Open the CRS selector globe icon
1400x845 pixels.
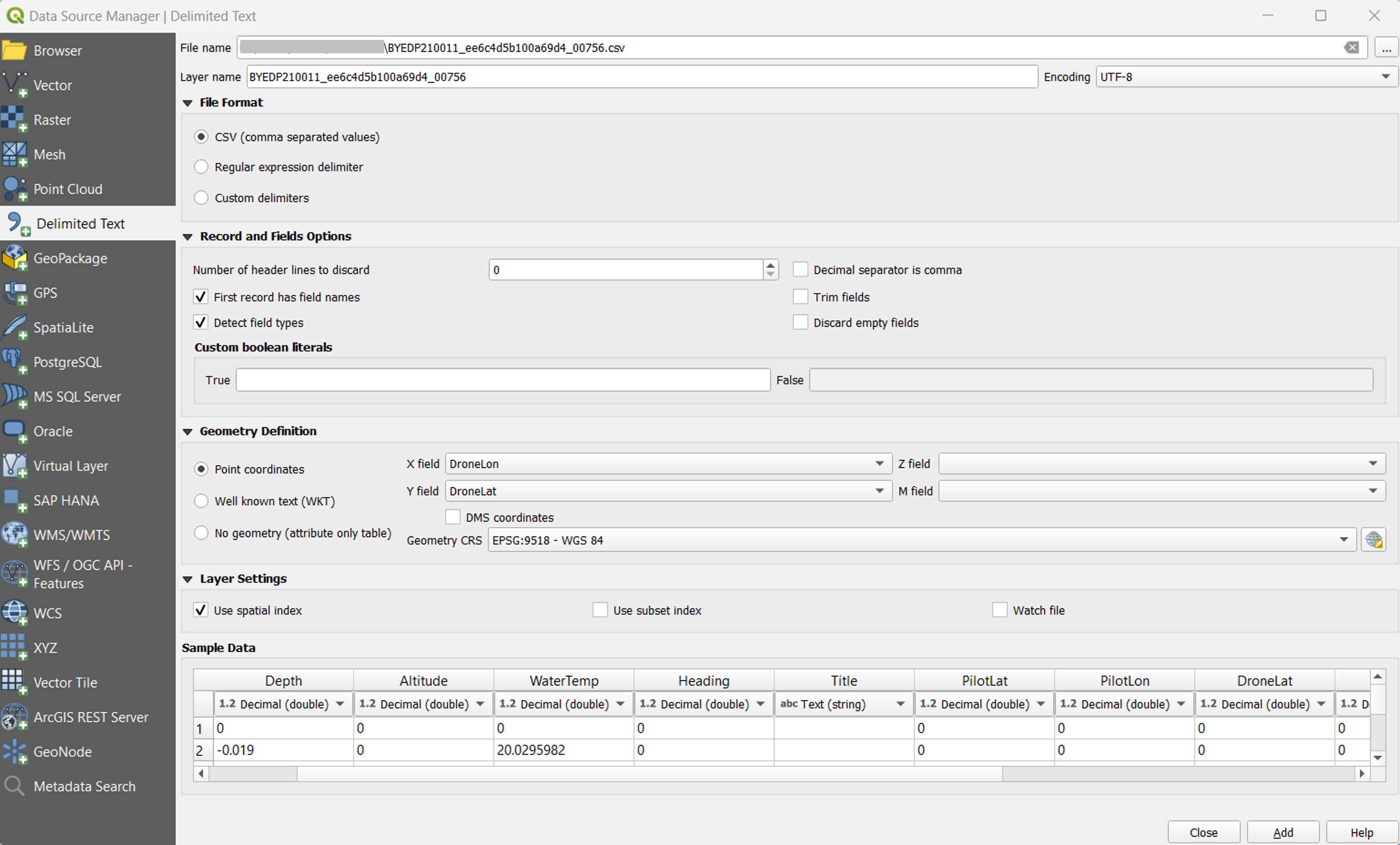(1374, 540)
